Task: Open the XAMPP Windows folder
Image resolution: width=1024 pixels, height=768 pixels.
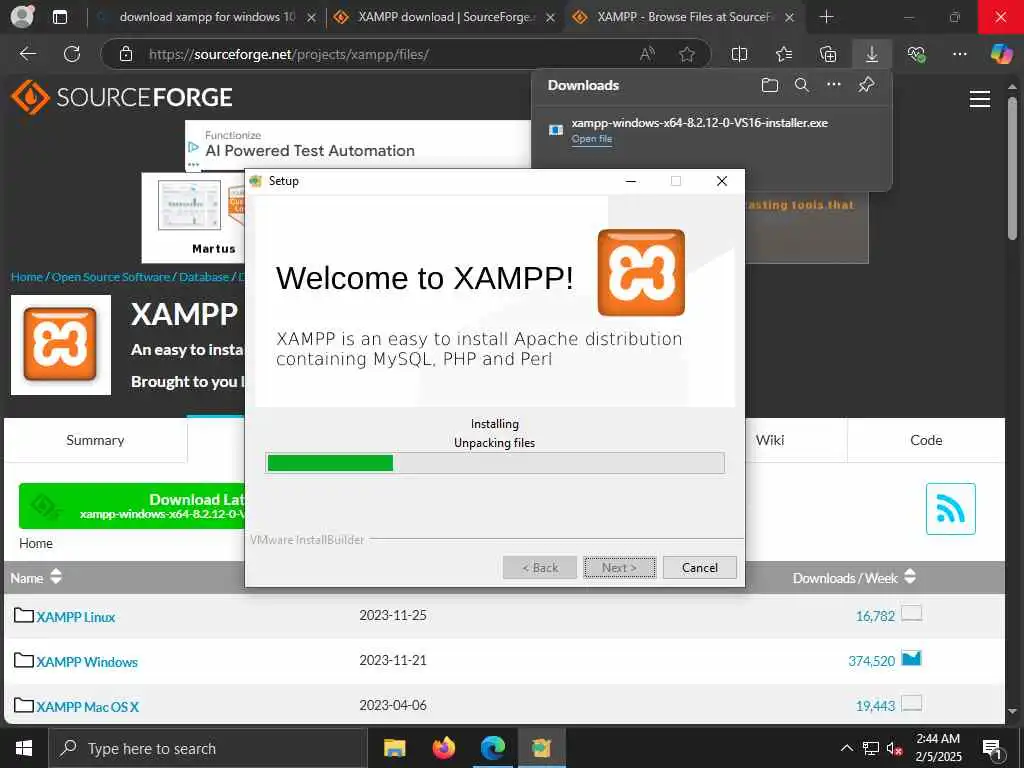Action: (87, 662)
